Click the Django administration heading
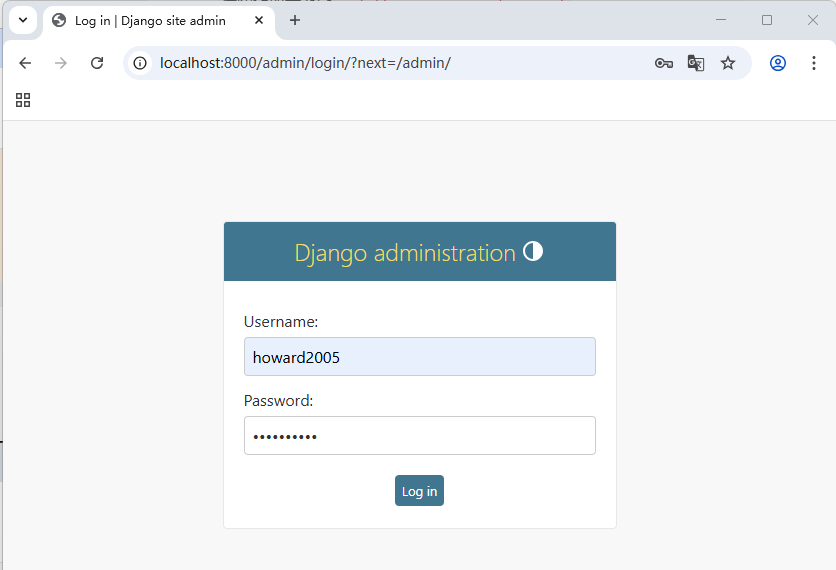 pos(405,253)
